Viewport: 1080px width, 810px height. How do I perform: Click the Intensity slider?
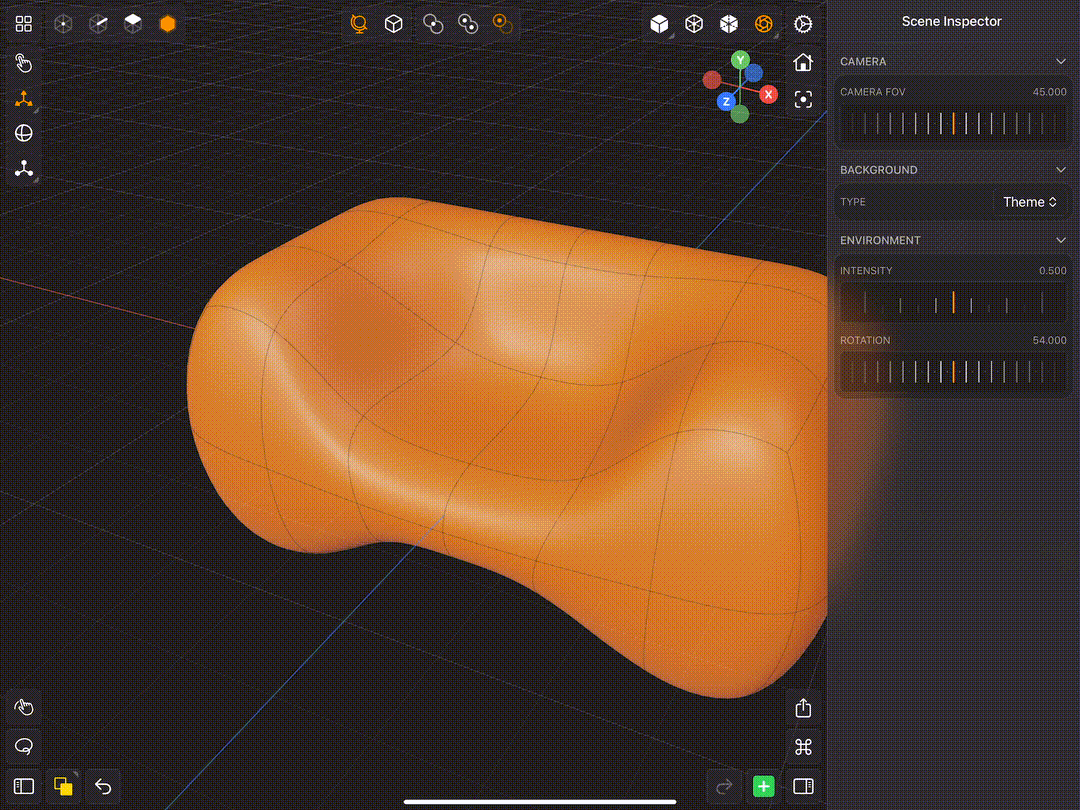click(x=953, y=302)
